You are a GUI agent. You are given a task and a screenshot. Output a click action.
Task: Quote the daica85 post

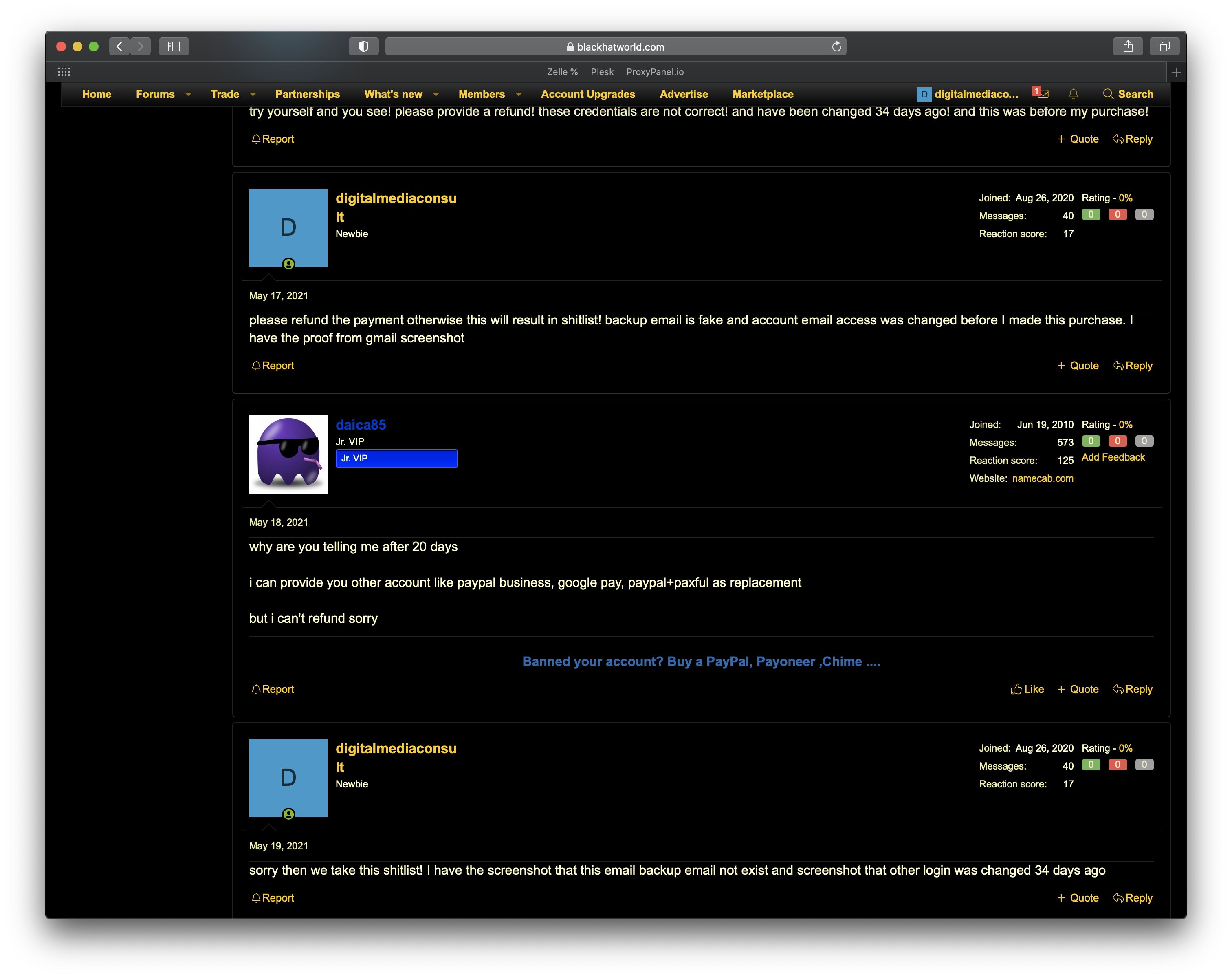coord(1078,689)
